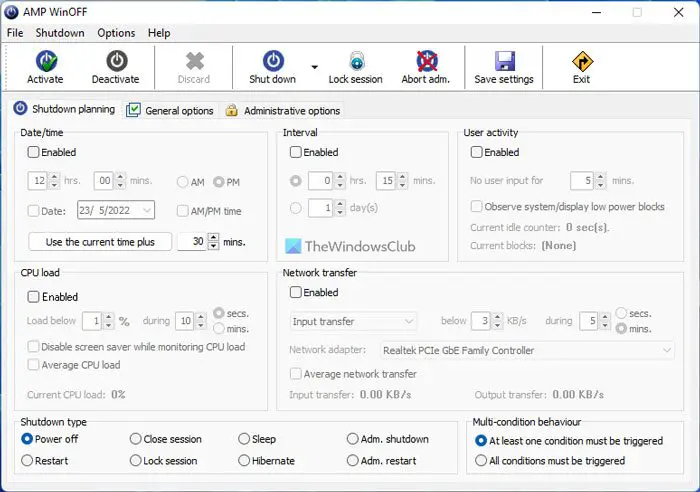Click the CPU during 10 value field
Image resolution: width=700 pixels, height=492 pixels.
[x=185, y=321]
